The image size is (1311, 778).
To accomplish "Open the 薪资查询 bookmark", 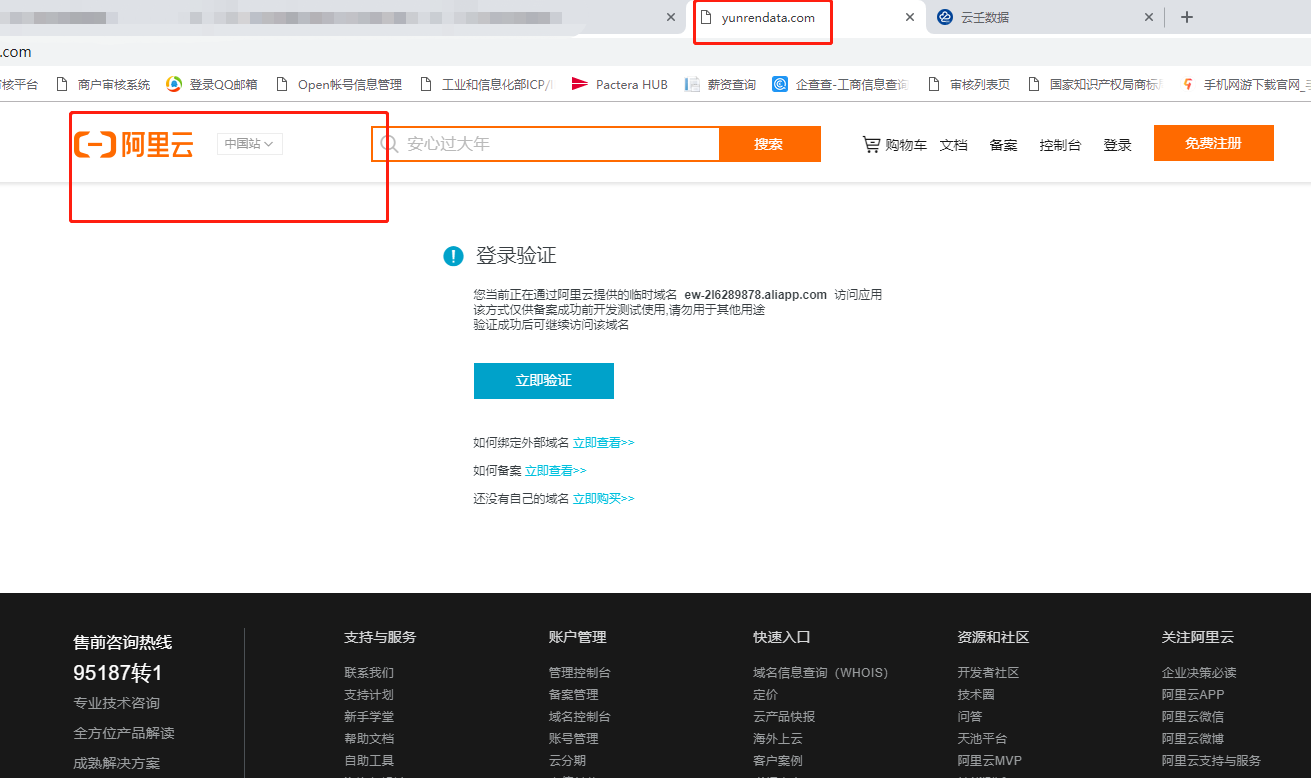I will click(720, 85).
